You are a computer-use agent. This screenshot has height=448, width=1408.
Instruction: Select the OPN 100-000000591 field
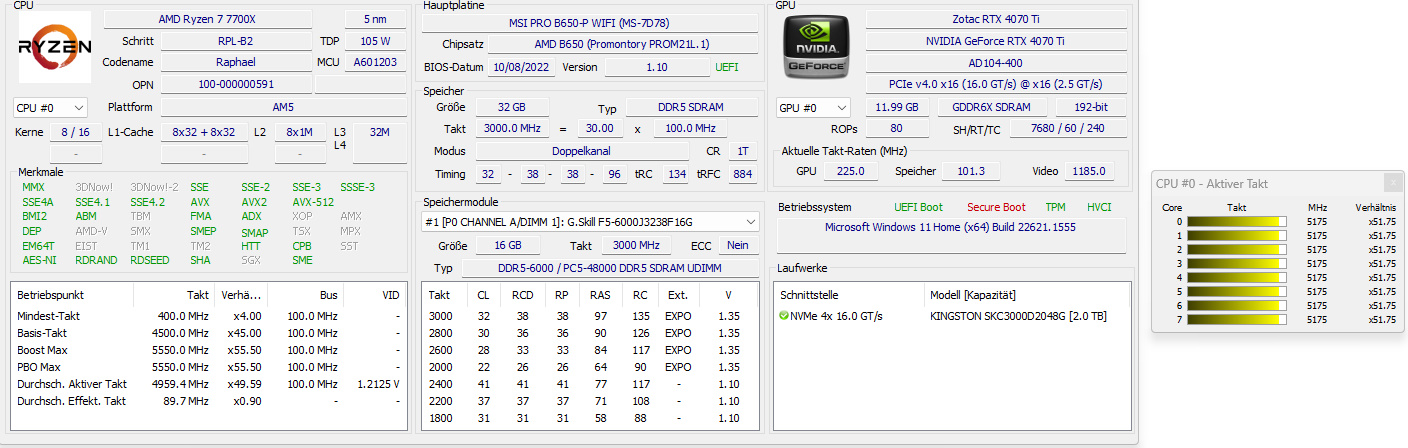tap(235, 84)
